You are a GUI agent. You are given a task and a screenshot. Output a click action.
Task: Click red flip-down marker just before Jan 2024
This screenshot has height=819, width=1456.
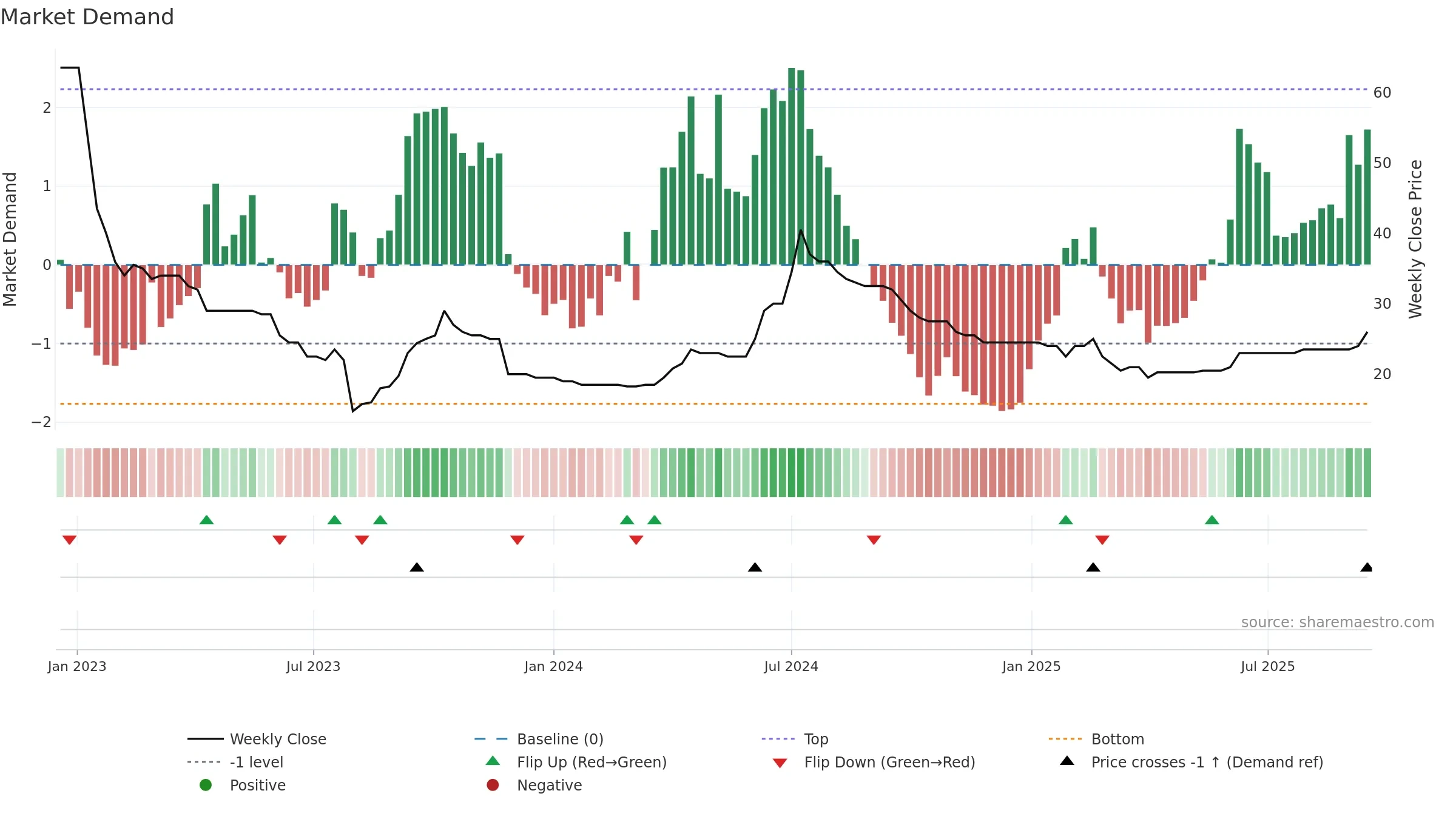[x=517, y=540]
